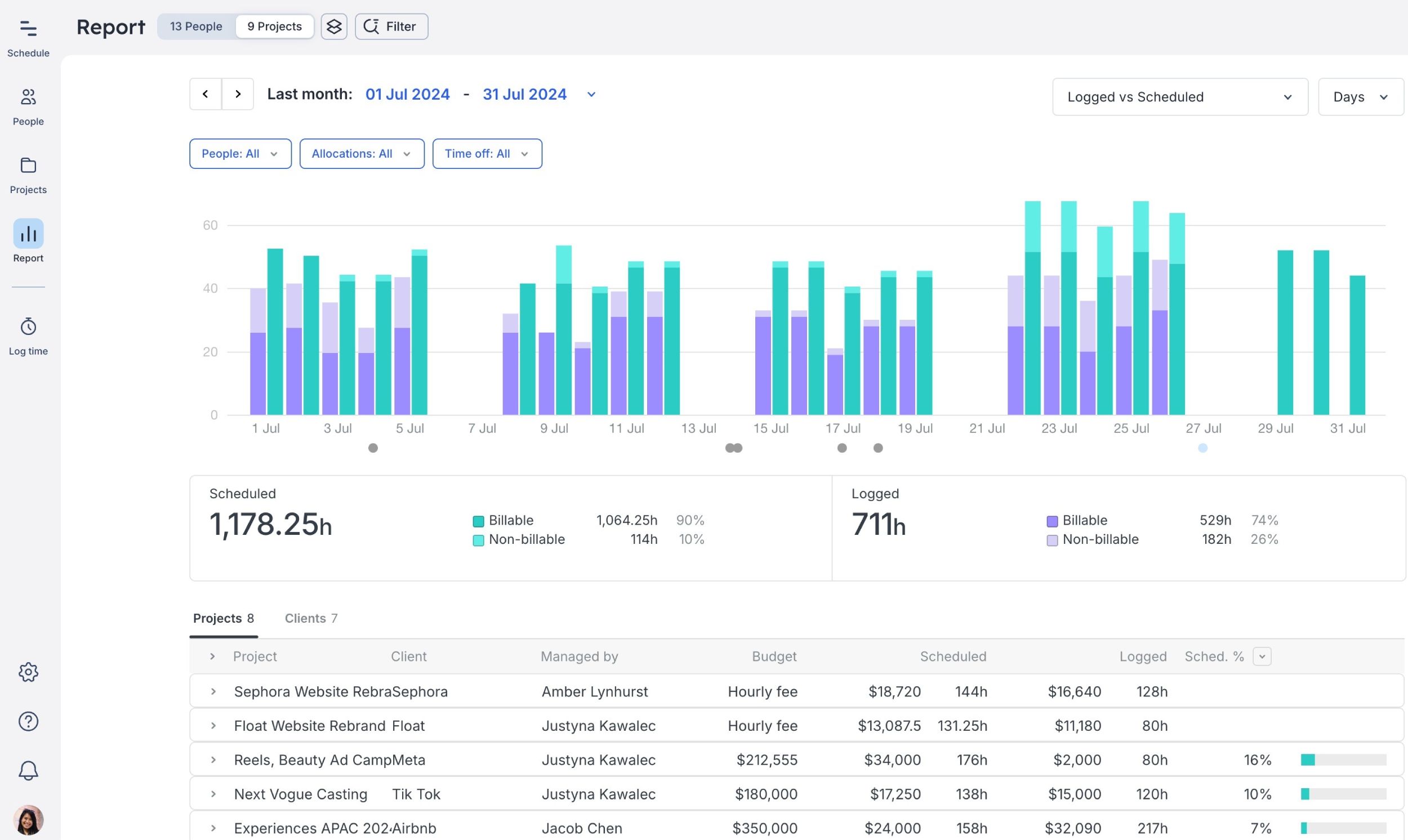Screen dimensions: 1408x840
Task: Open settings gear in sidebar
Action: point(28,672)
